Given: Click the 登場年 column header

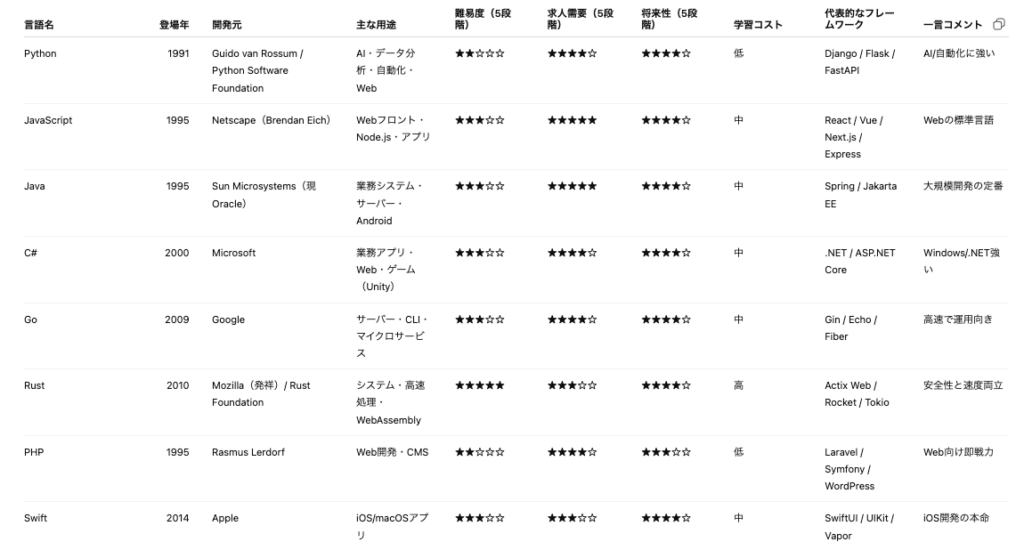Looking at the screenshot, I should point(173,23).
